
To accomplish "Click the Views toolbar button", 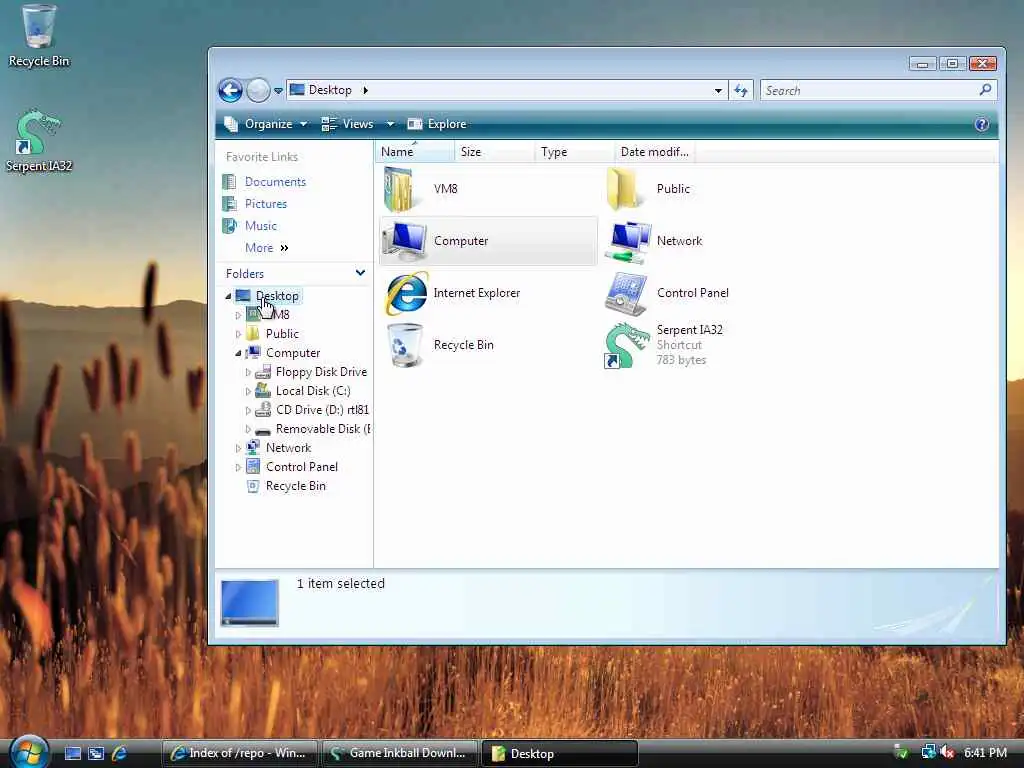I will 347,124.
